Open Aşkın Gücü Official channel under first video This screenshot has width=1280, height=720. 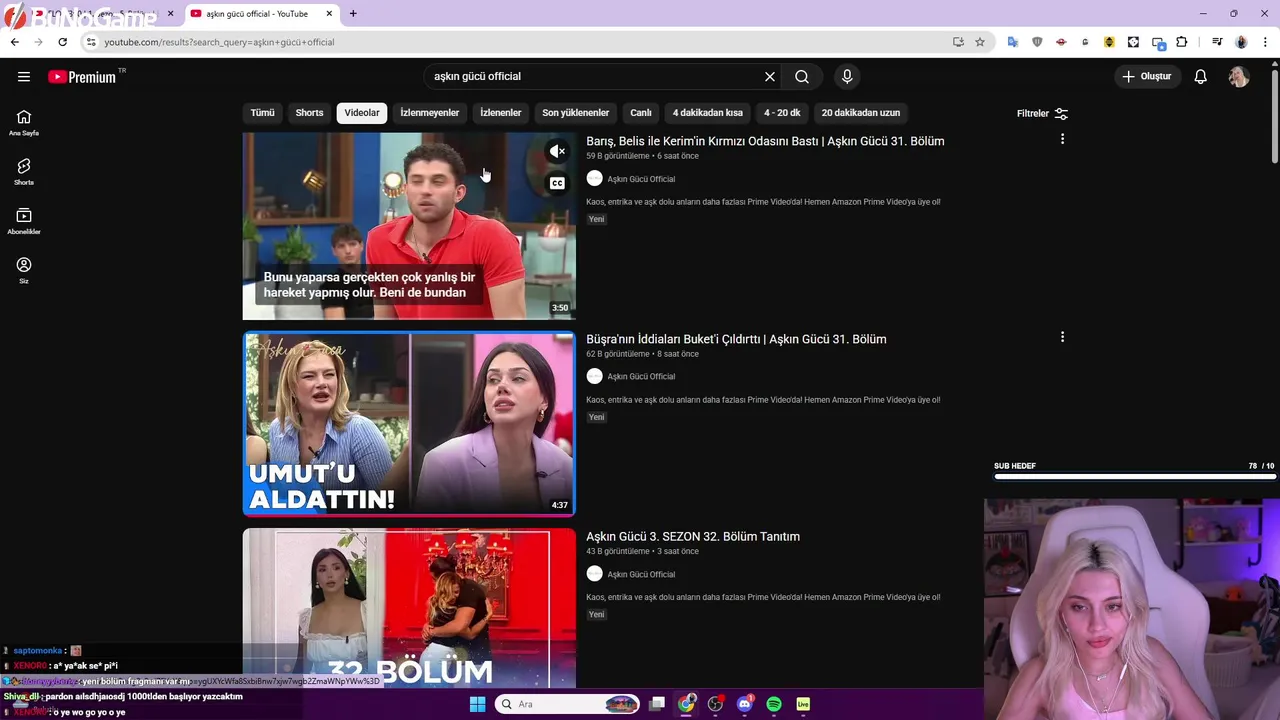(x=641, y=179)
